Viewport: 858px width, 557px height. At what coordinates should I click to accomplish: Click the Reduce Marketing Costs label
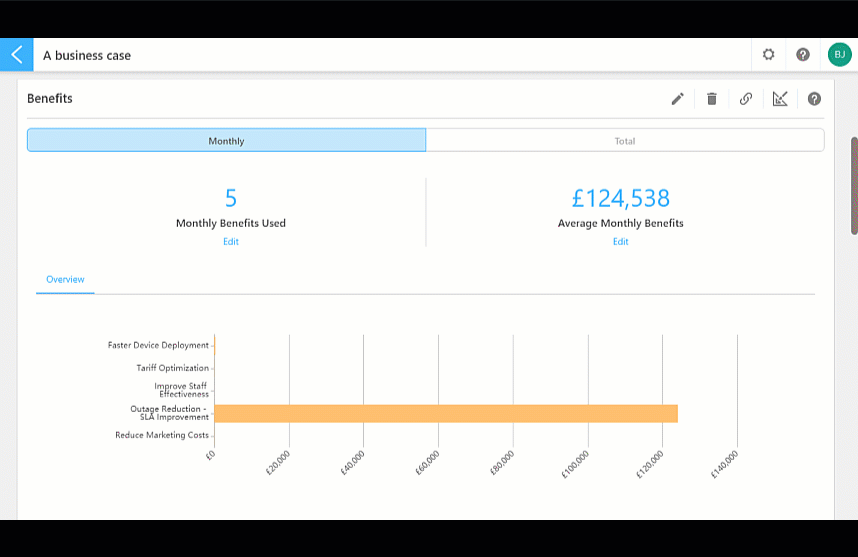162,435
